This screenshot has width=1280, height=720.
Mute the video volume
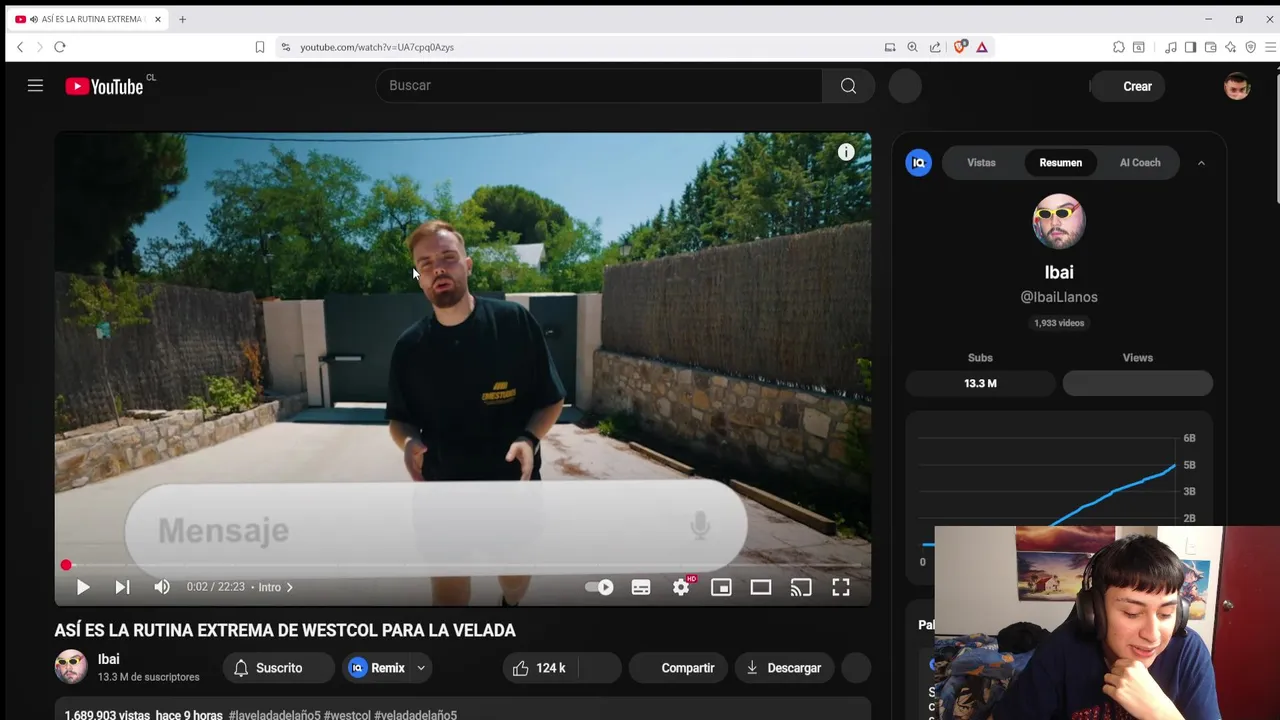(162, 587)
